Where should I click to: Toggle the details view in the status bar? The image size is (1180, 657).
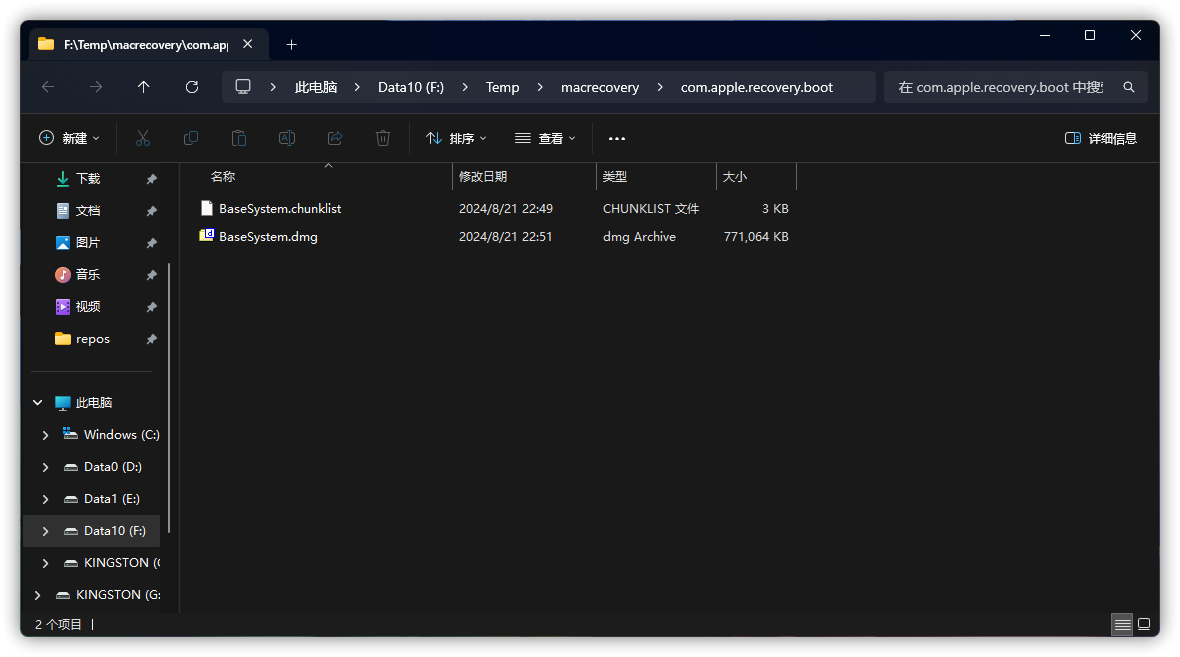pyautogui.click(x=1122, y=623)
